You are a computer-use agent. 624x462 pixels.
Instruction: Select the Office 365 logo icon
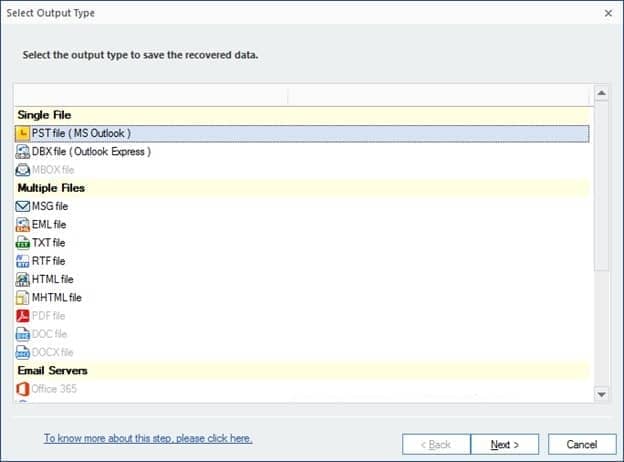click(x=23, y=389)
